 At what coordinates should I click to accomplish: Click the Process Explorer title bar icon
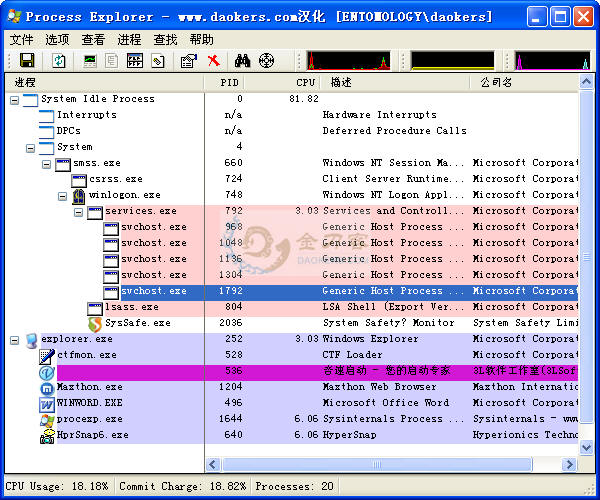[15, 16]
